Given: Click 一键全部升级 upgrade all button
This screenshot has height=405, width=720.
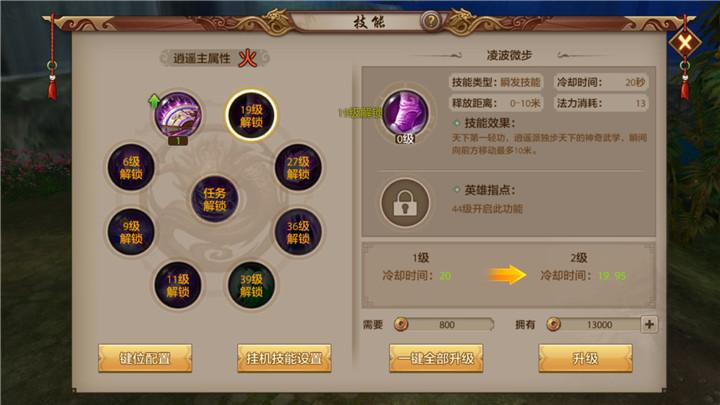Looking at the screenshot, I should (436, 358).
